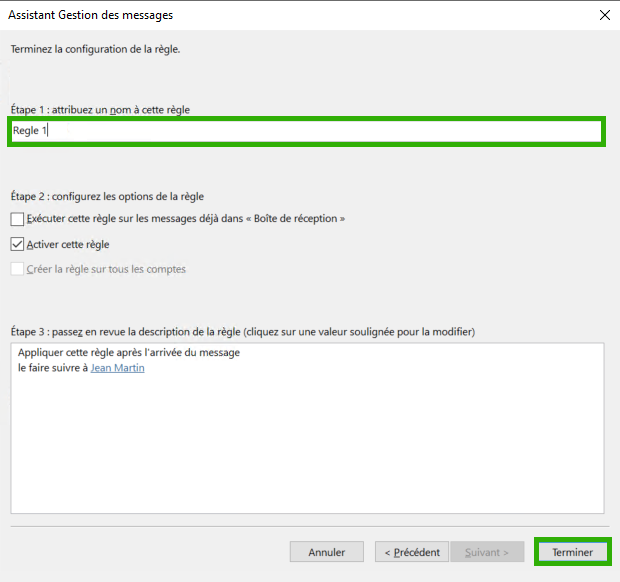Click the greyed-out Suivant button

(487, 552)
